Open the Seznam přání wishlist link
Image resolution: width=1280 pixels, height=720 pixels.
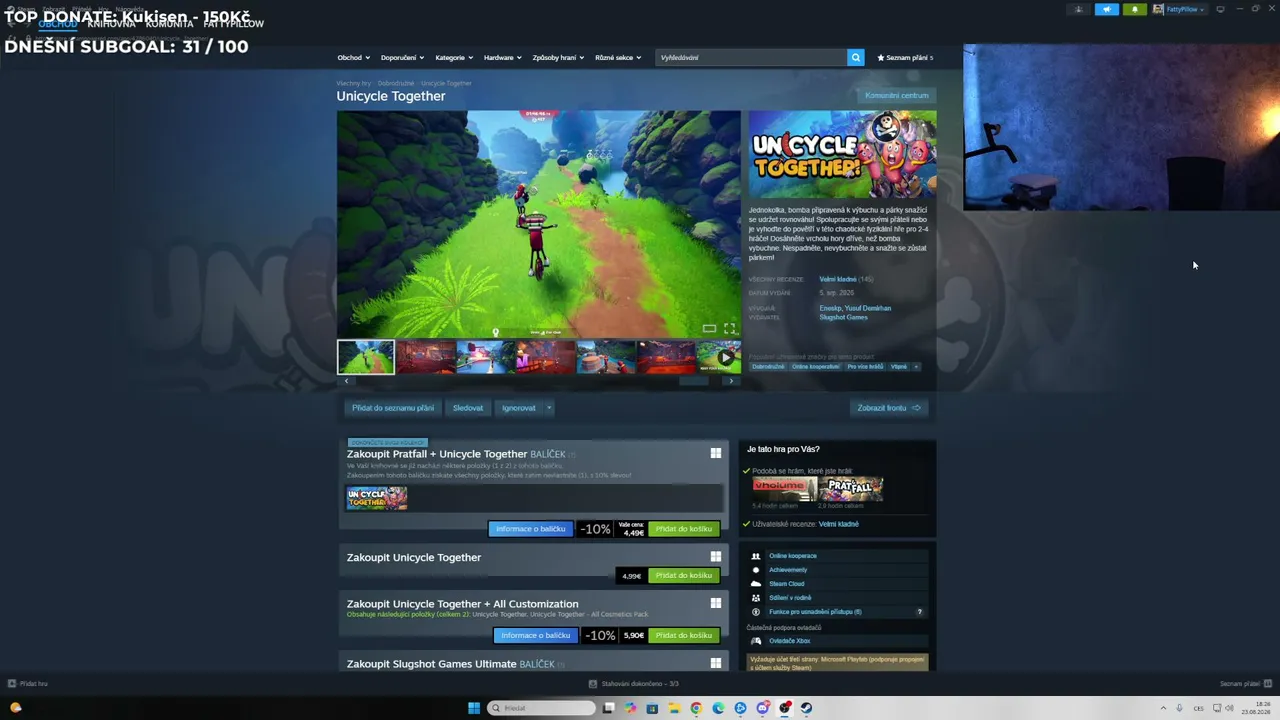[x=905, y=58]
